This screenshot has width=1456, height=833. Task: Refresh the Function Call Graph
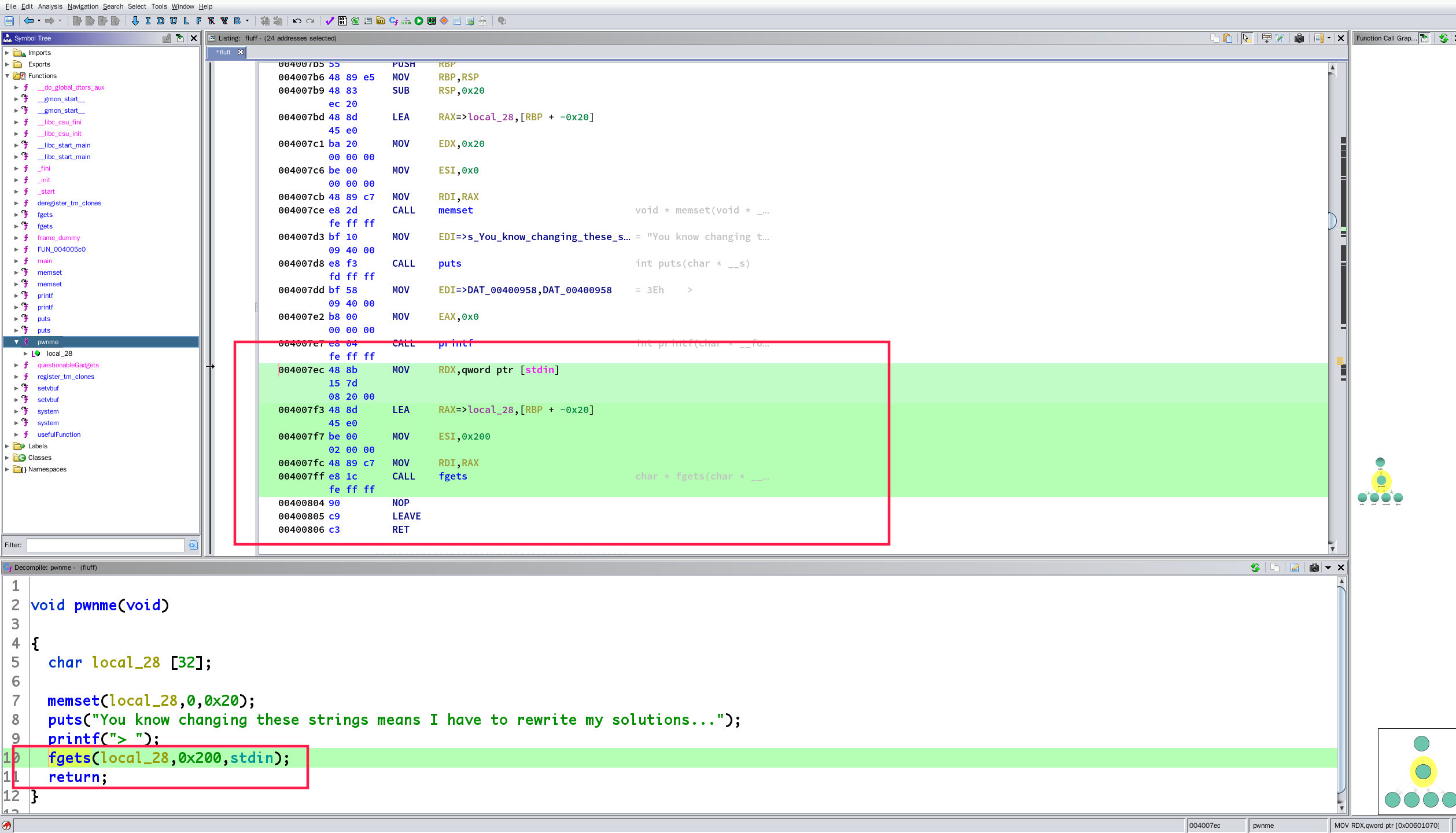pos(1444,38)
